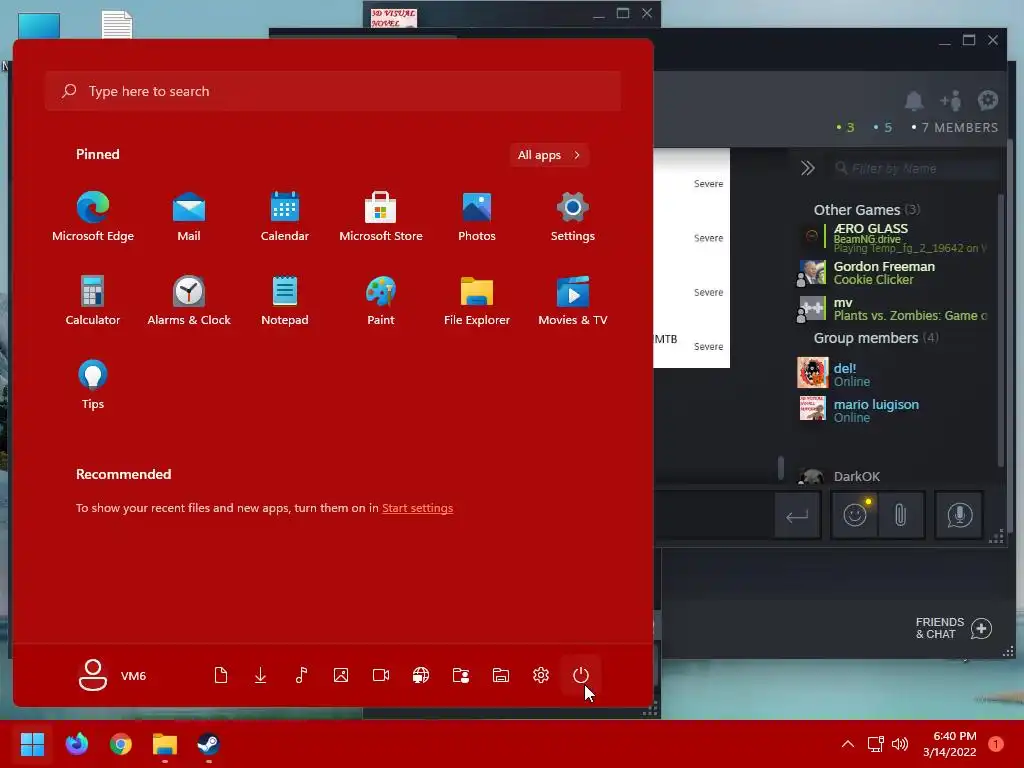Launch the Mail app

pos(189,217)
